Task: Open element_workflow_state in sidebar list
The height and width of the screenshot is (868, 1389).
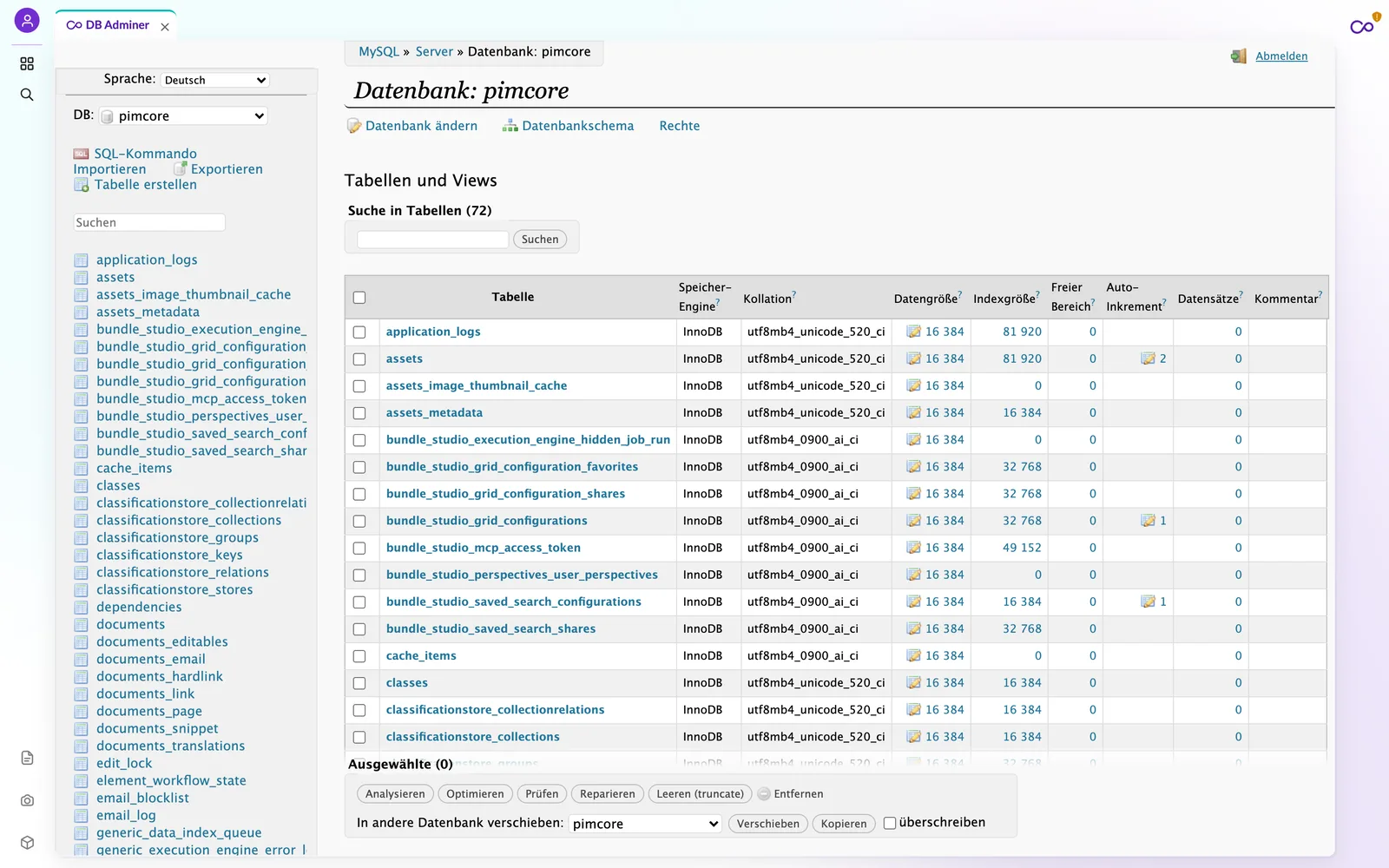Action: [171, 780]
